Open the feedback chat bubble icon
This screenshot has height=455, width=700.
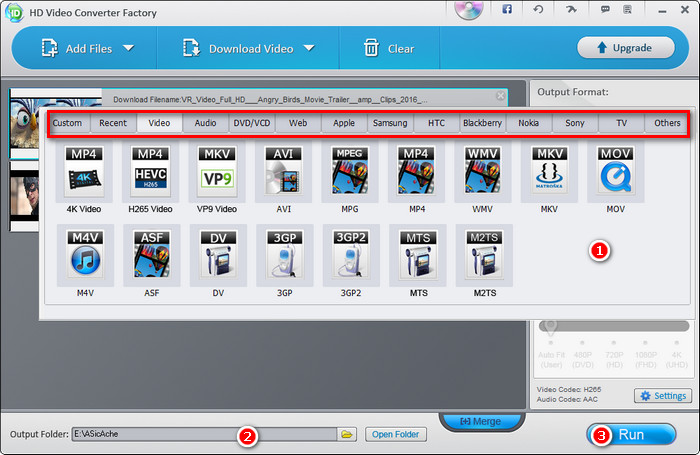point(605,9)
